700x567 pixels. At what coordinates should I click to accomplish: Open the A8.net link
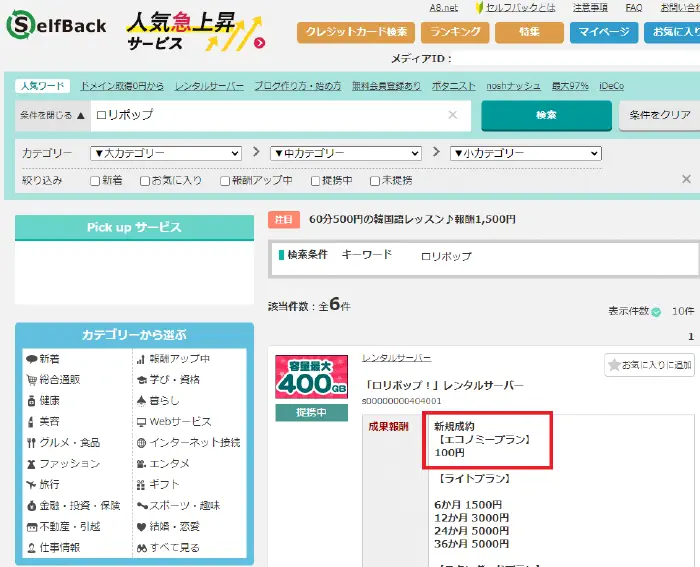tap(444, 8)
